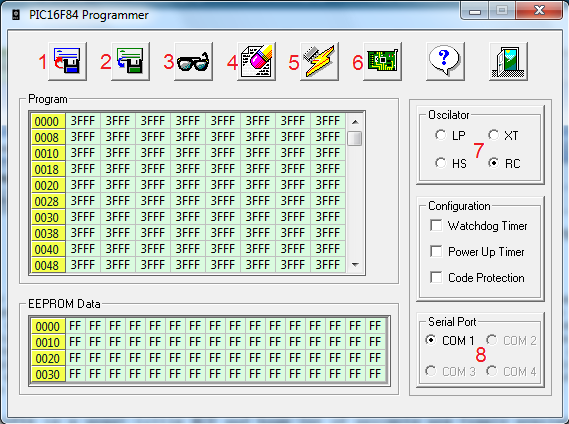Open help with the question mark icon
The height and width of the screenshot is (424, 569).
(445, 61)
